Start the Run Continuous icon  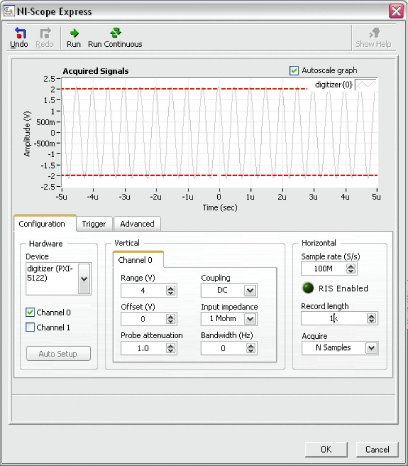click(x=115, y=33)
